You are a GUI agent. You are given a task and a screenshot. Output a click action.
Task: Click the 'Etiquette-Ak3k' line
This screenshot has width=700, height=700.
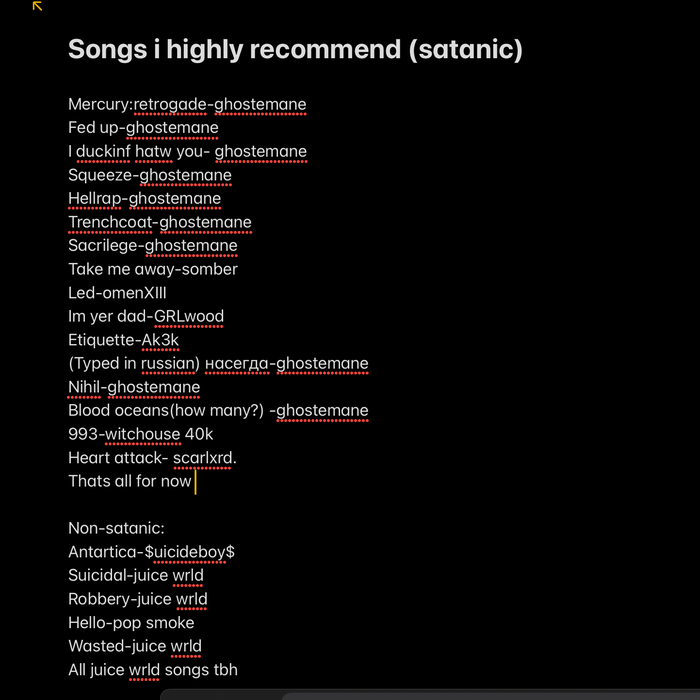coord(123,340)
